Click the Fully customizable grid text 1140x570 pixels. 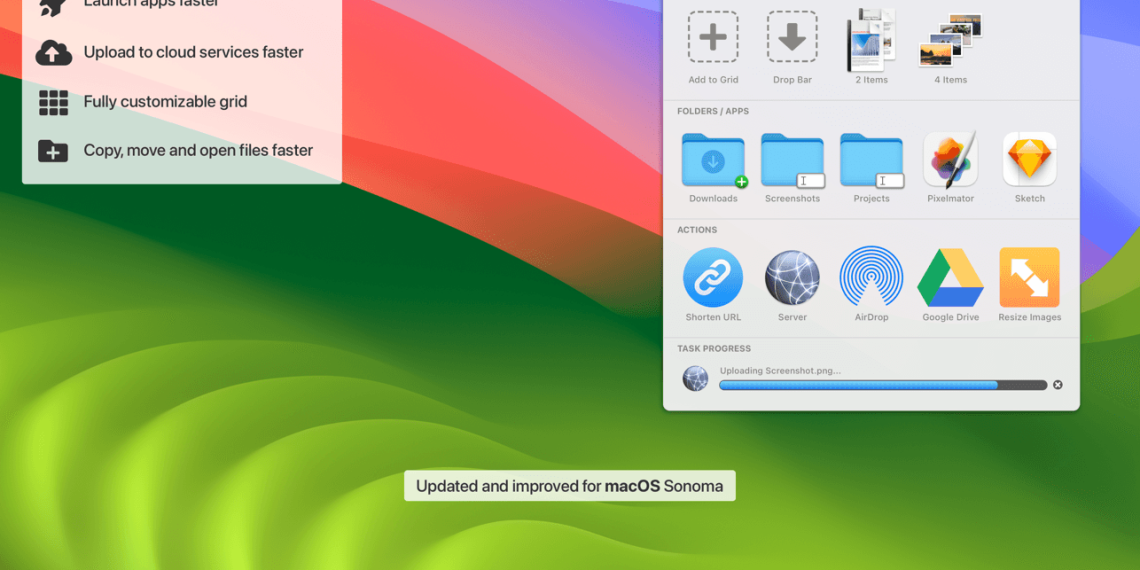click(x=165, y=101)
